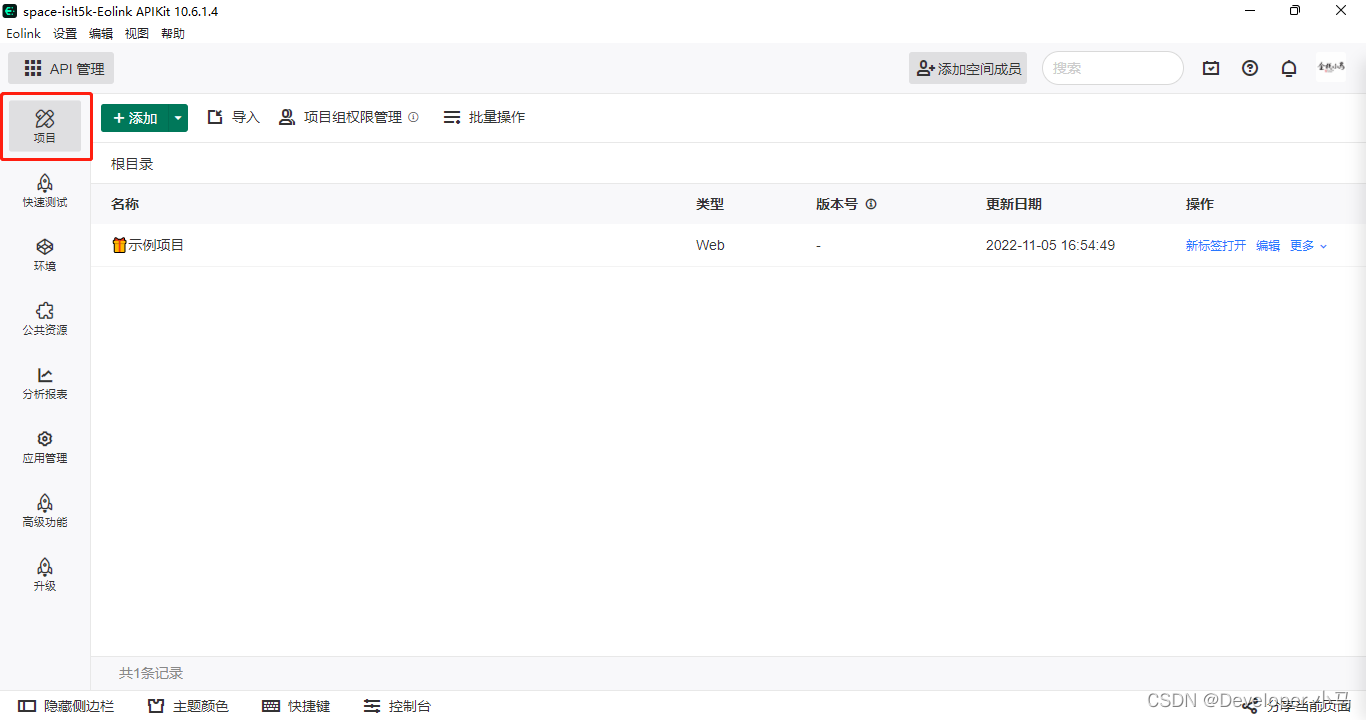Viewport: 1366px width, 720px height.
Task: Click the info icon next to 版本号
Action: tap(871, 204)
